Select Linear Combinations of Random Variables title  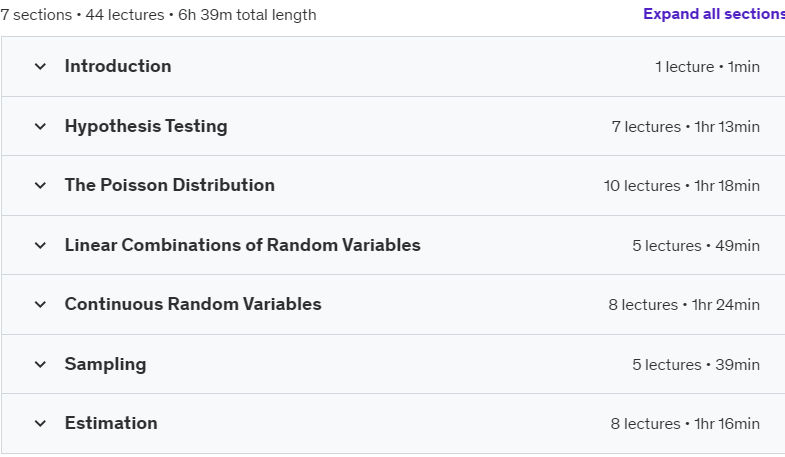point(243,245)
